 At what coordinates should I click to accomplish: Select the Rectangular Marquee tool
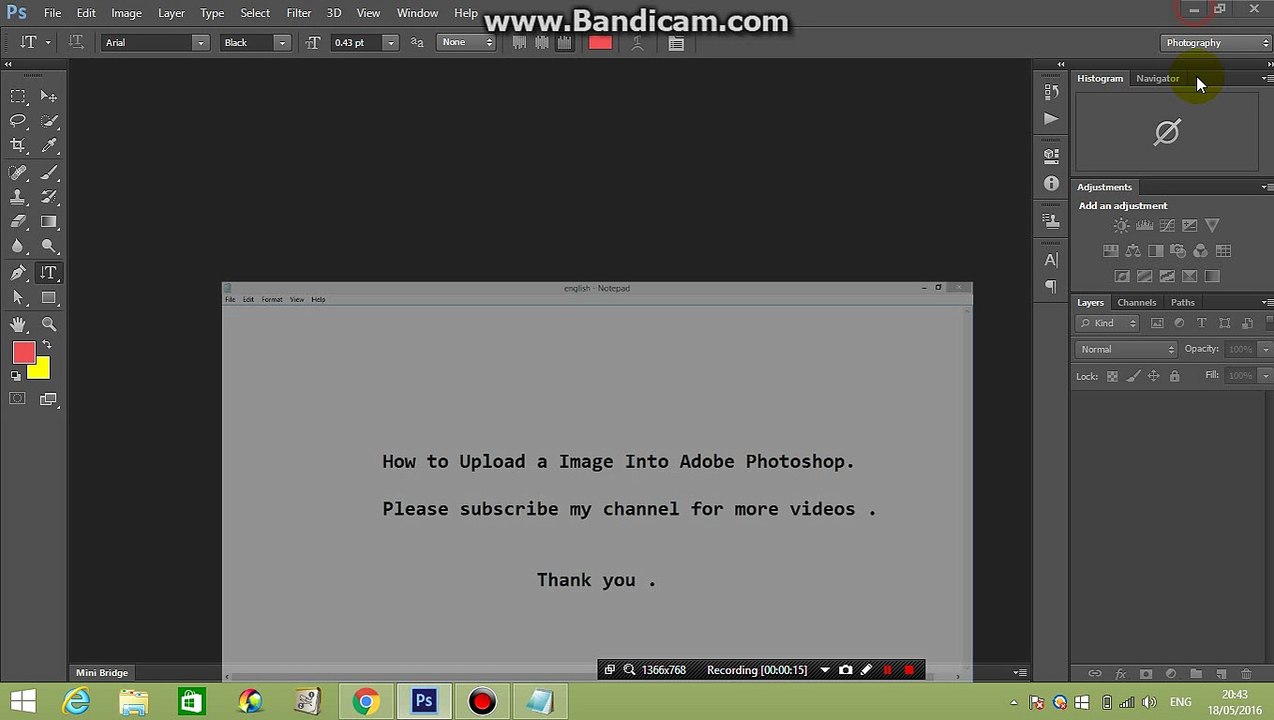click(x=18, y=96)
